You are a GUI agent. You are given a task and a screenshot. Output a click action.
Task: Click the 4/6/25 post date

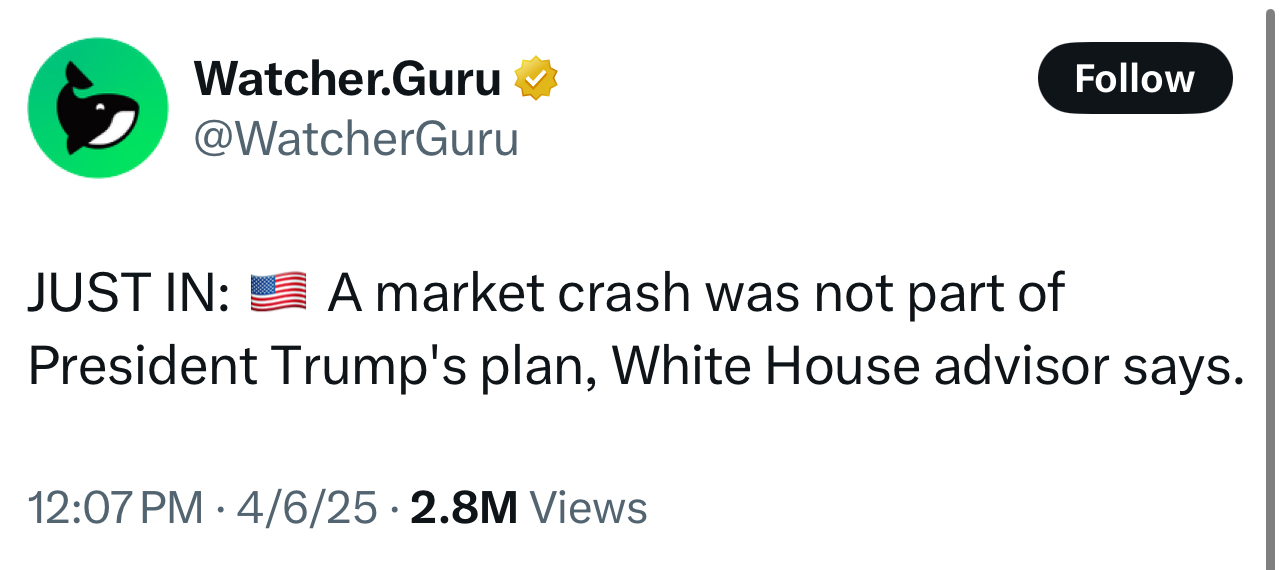[306, 508]
